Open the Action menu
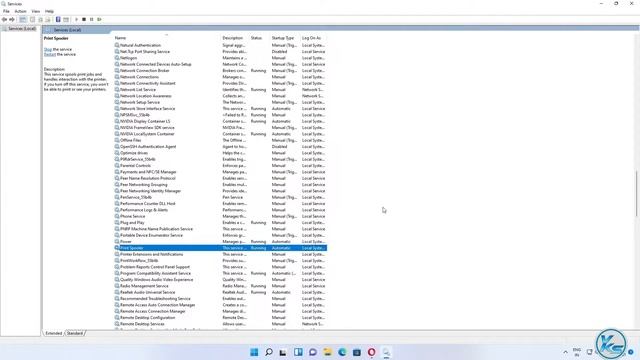 coord(20,11)
